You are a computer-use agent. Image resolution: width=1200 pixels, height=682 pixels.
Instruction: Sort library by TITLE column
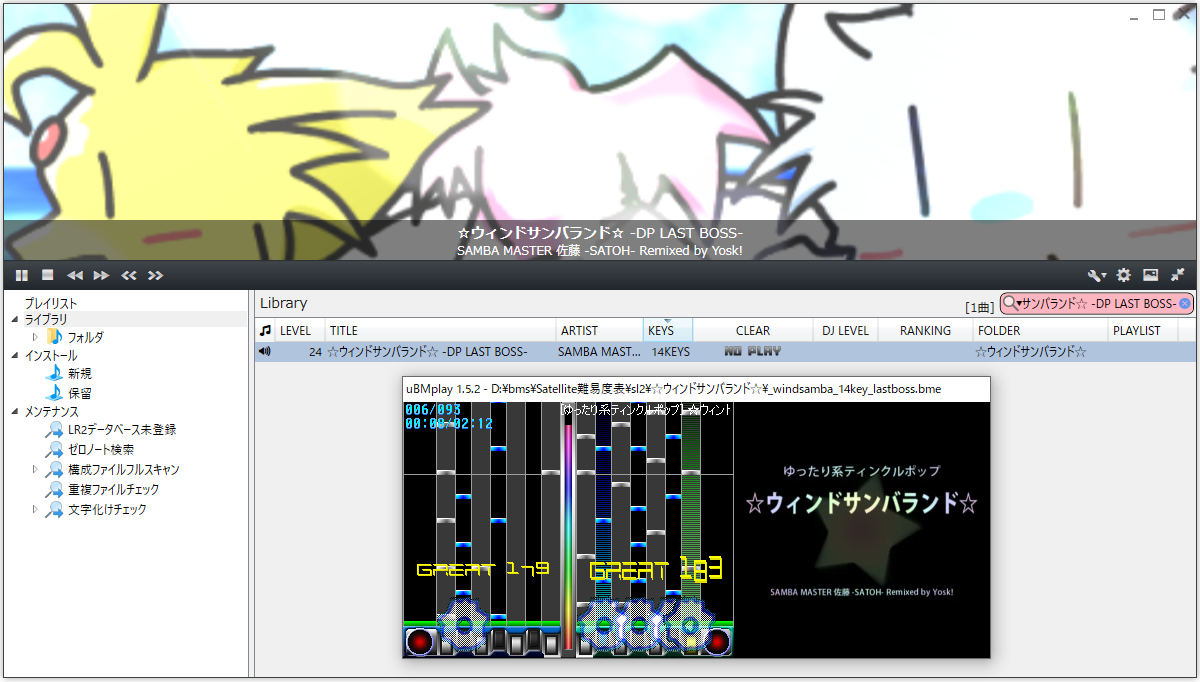(441, 330)
